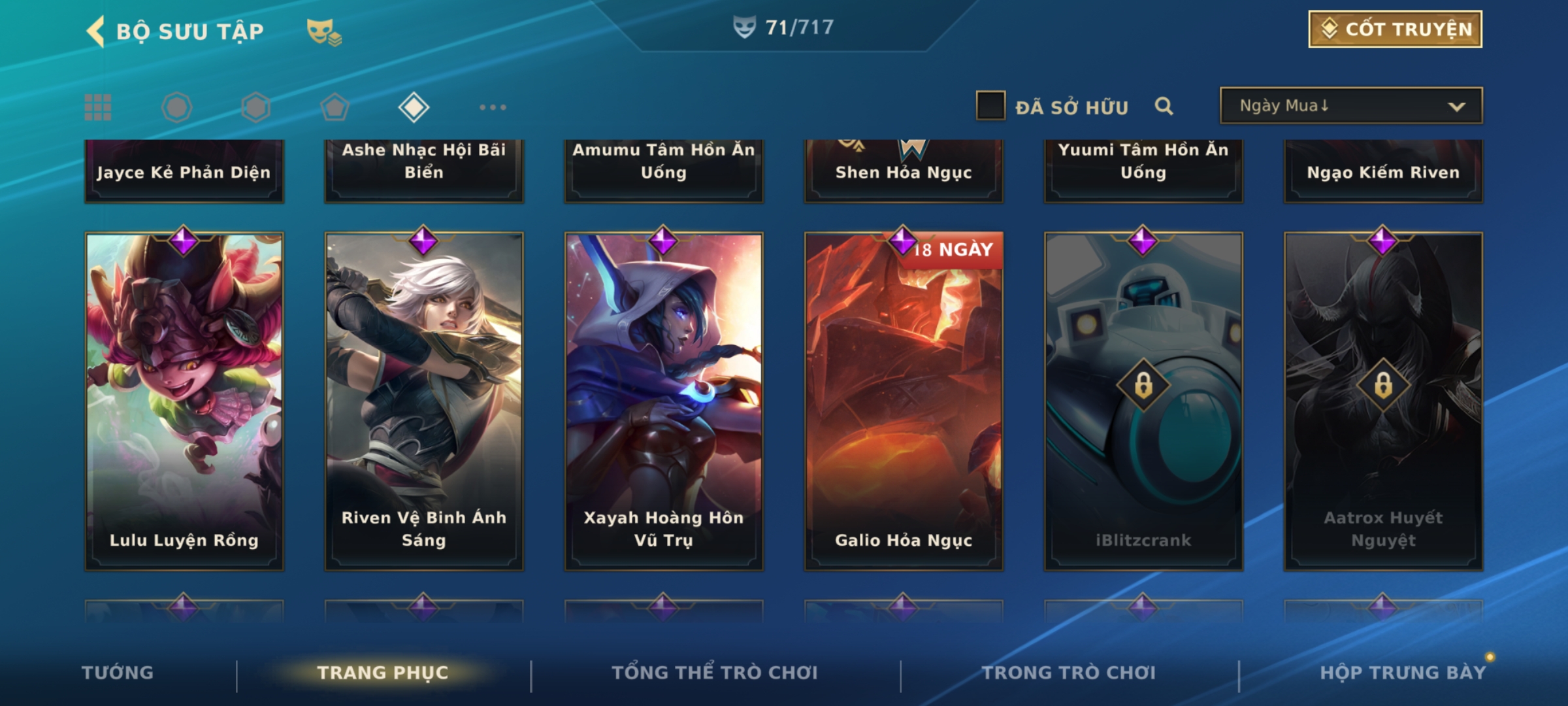Screen dimensions: 1568x706
Task: Click the lock icon on iBlitzcrank
Action: tap(1143, 385)
